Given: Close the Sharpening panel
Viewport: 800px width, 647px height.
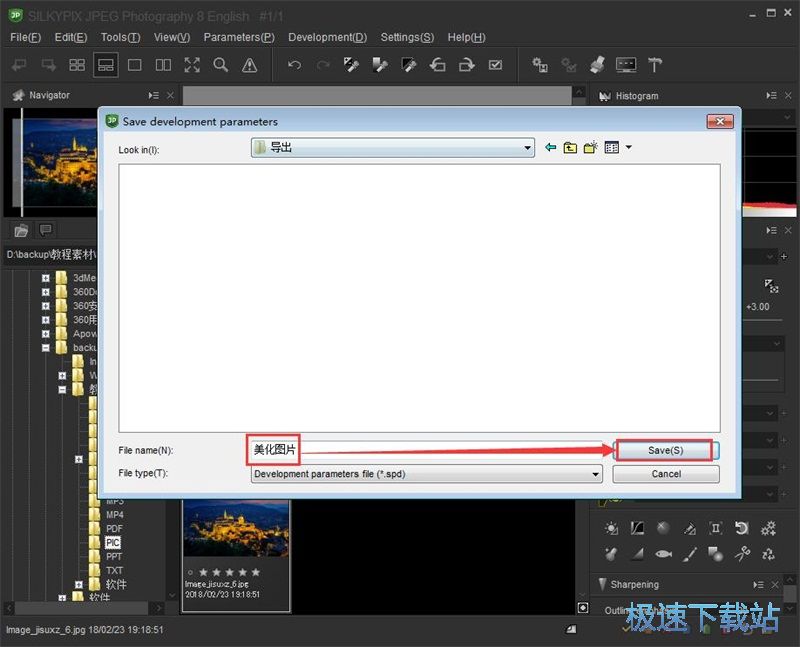Looking at the screenshot, I should (x=775, y=585).
